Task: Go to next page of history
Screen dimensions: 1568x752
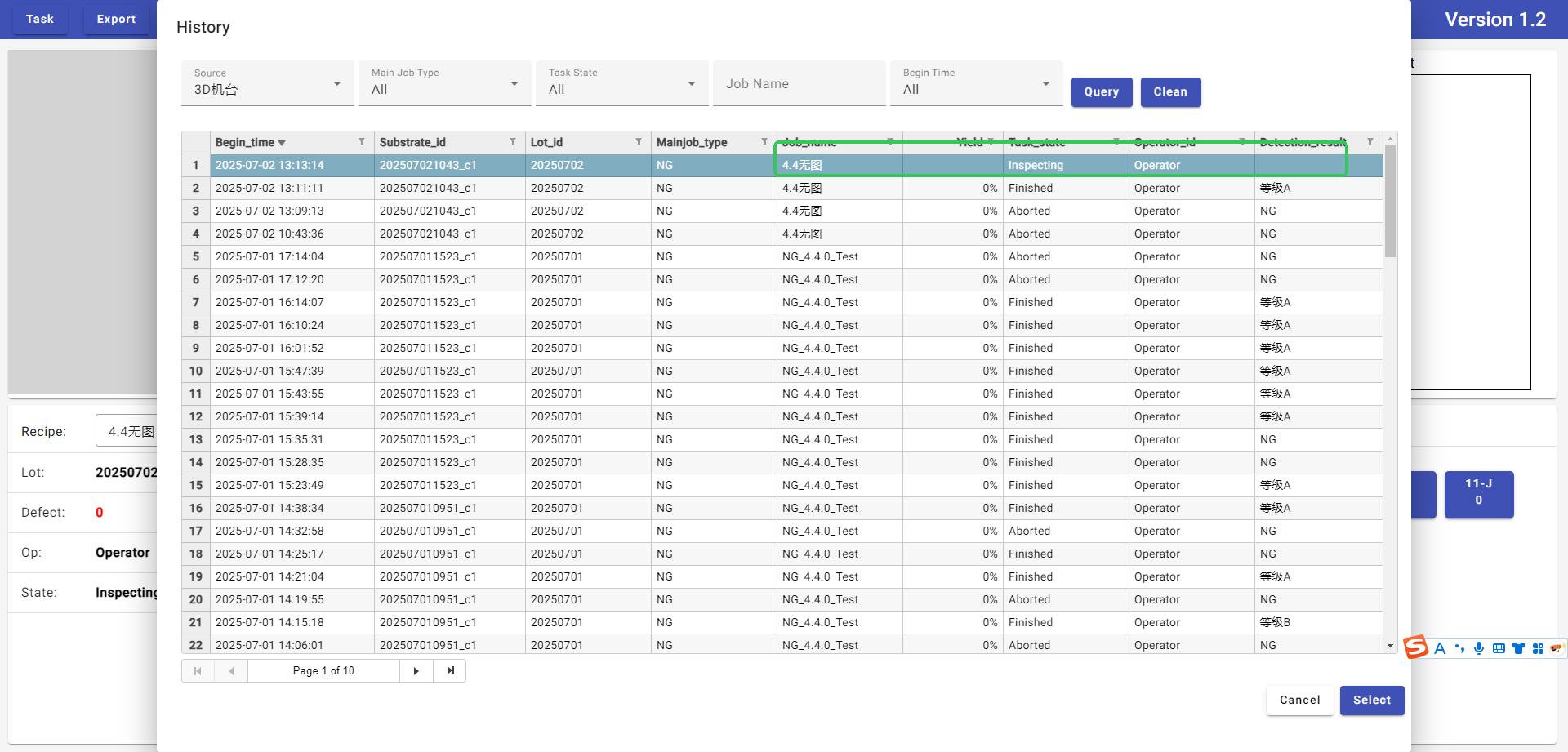Action: point(416,671)
